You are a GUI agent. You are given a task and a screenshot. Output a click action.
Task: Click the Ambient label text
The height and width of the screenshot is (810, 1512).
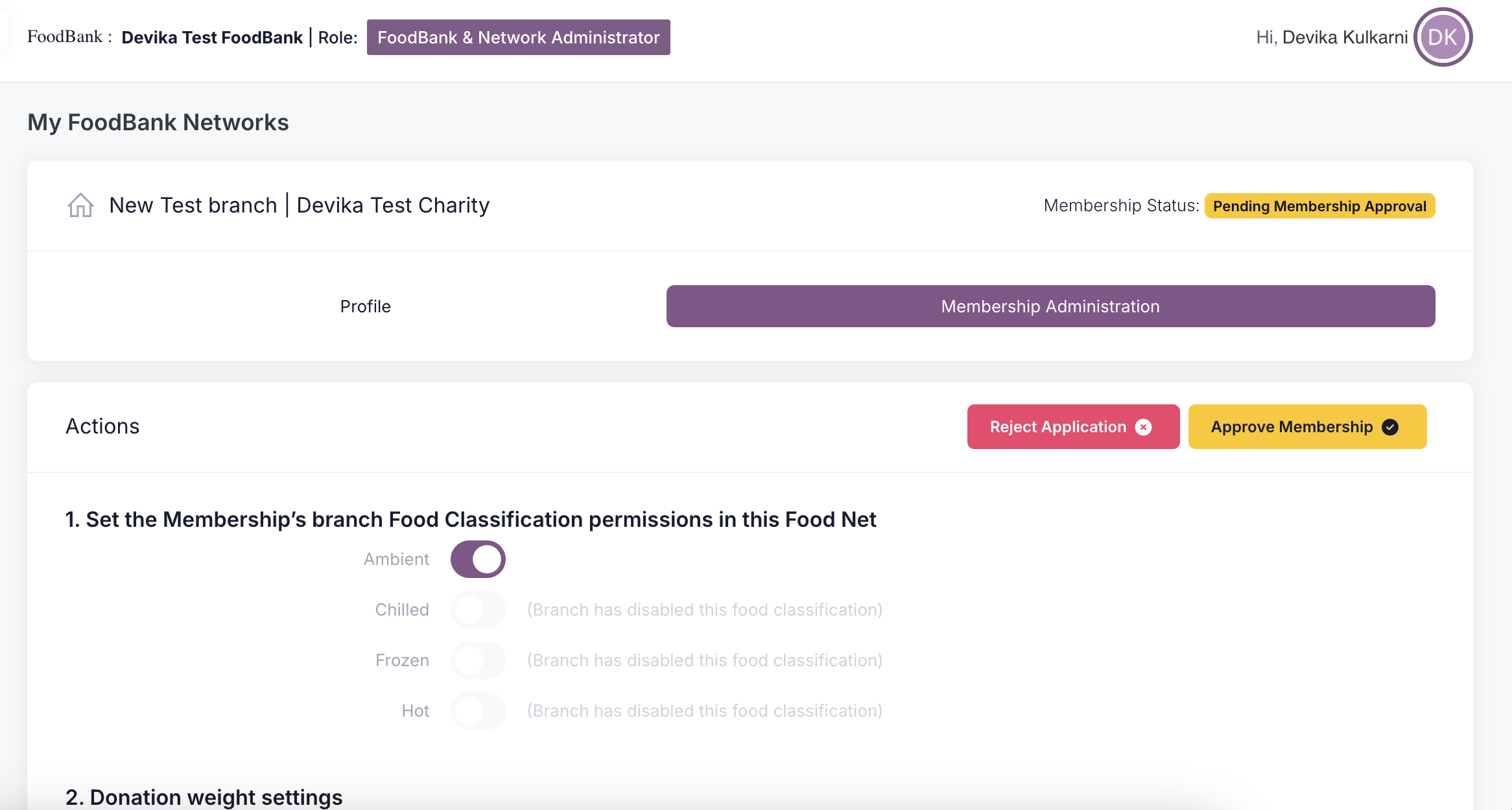[x=396, y=559]
